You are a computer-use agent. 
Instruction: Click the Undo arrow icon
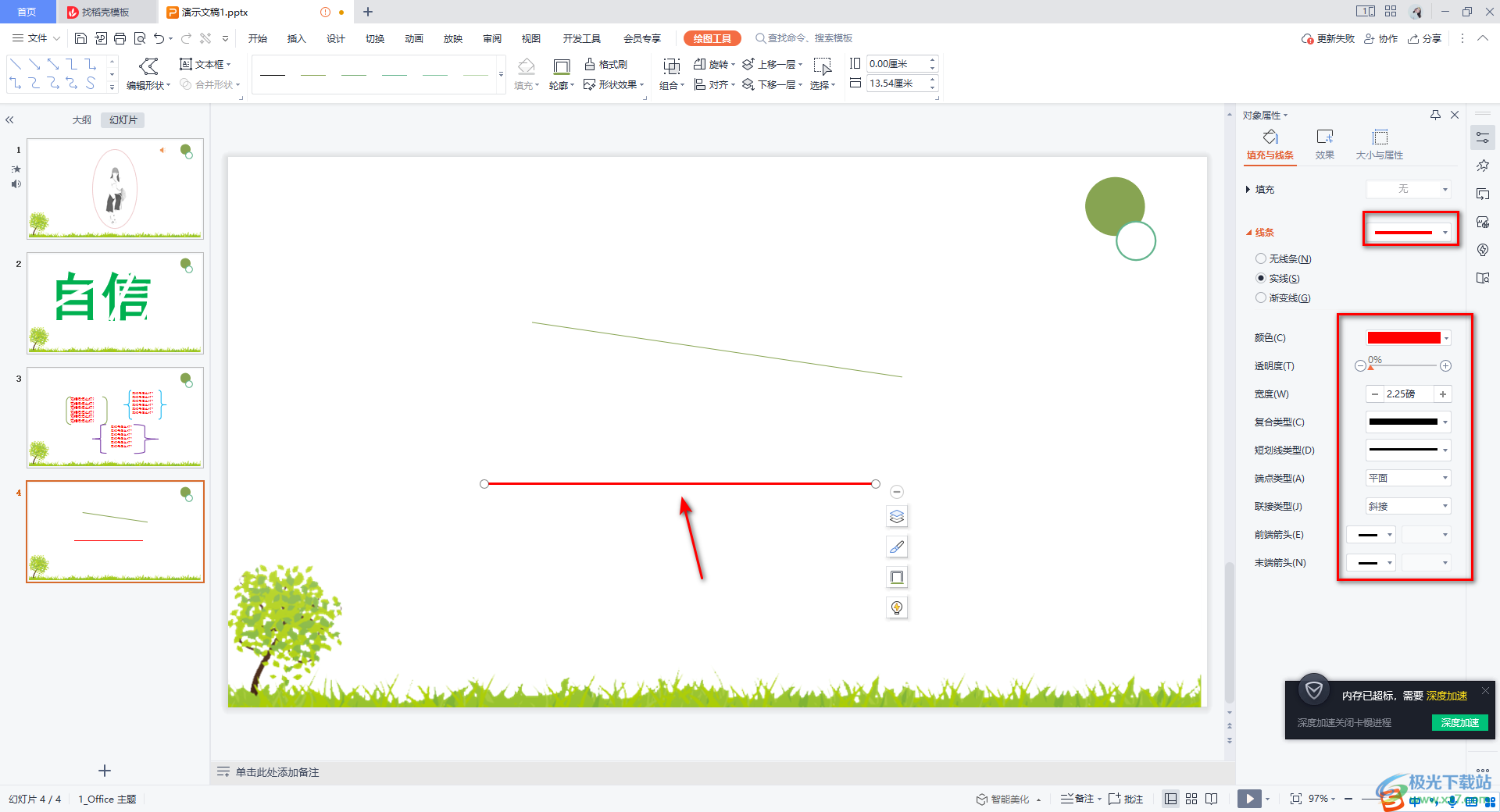159,38
